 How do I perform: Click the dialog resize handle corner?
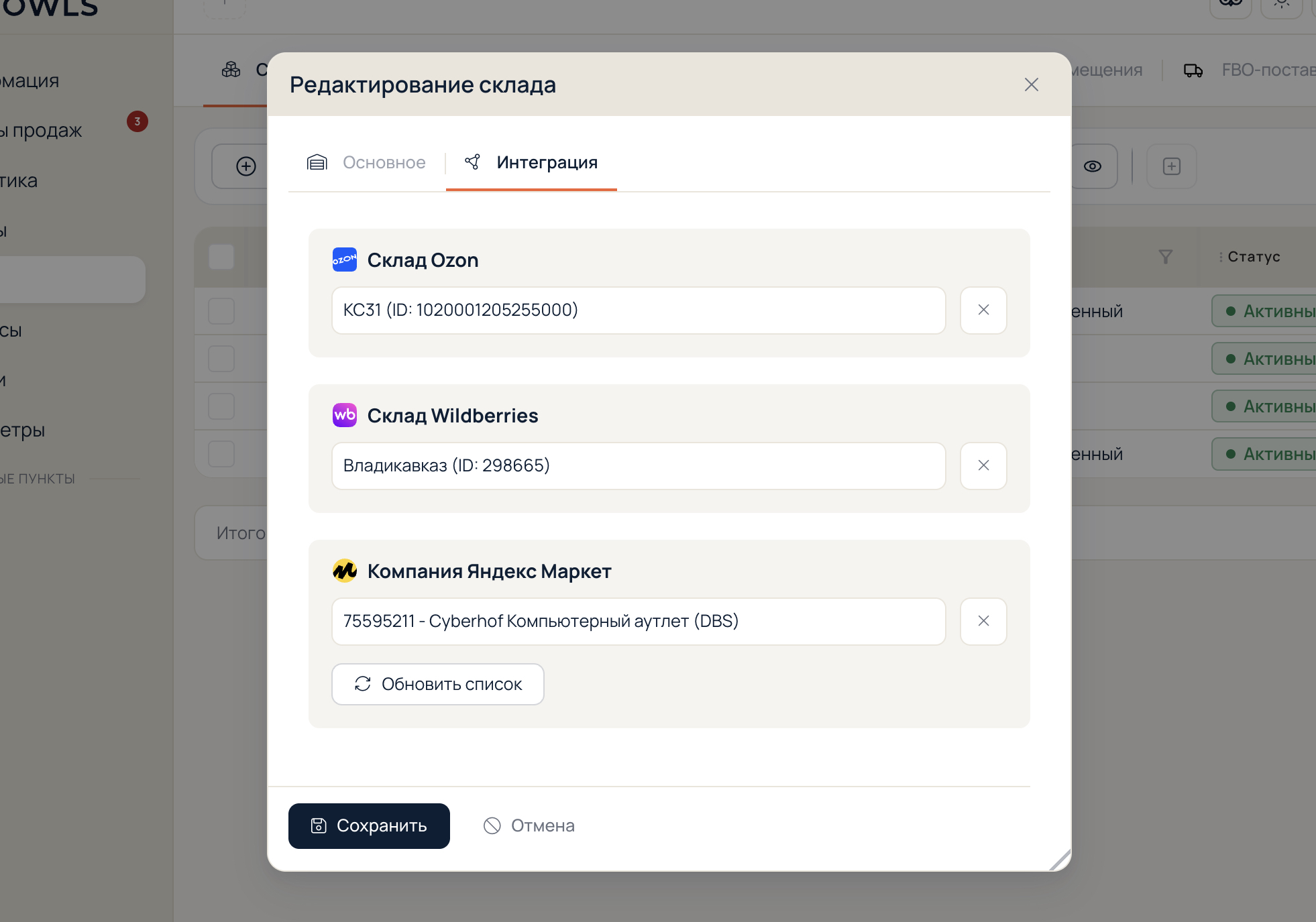click(x=1061, y=860)
